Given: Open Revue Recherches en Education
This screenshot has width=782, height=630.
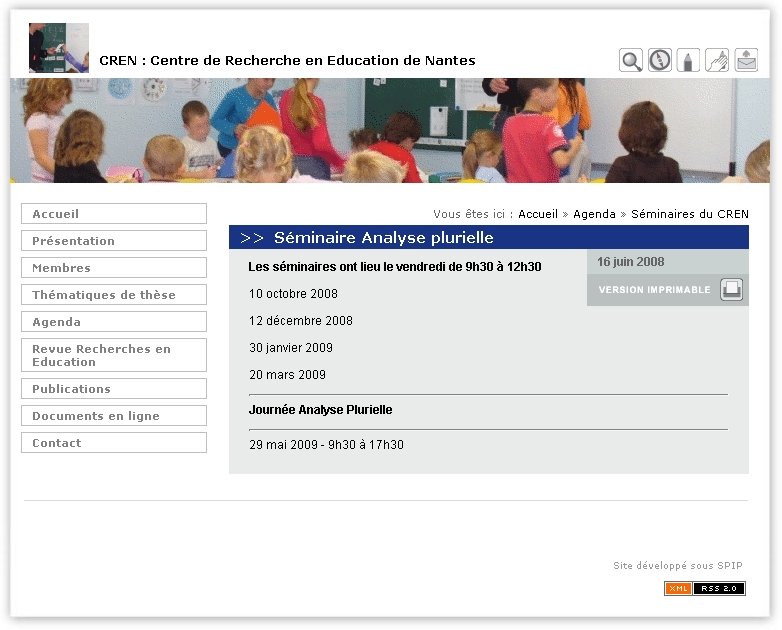Looking at the screenshot, I should (x=114, y=355).
